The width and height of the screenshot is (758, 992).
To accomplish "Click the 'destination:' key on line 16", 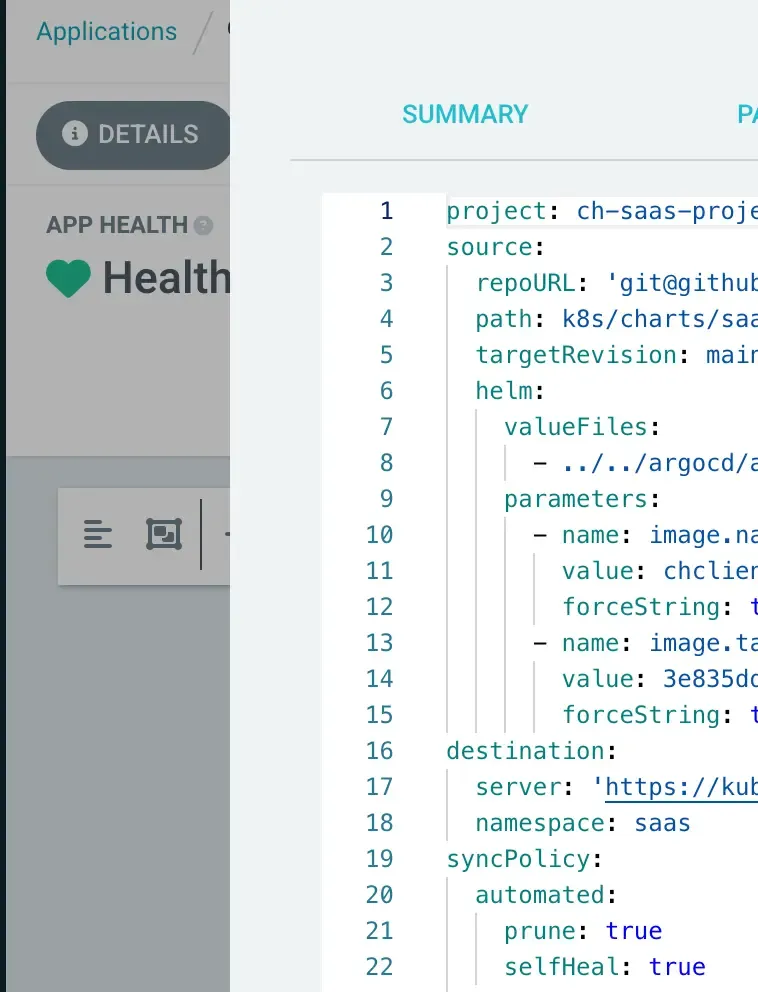I will coord(519,751).
